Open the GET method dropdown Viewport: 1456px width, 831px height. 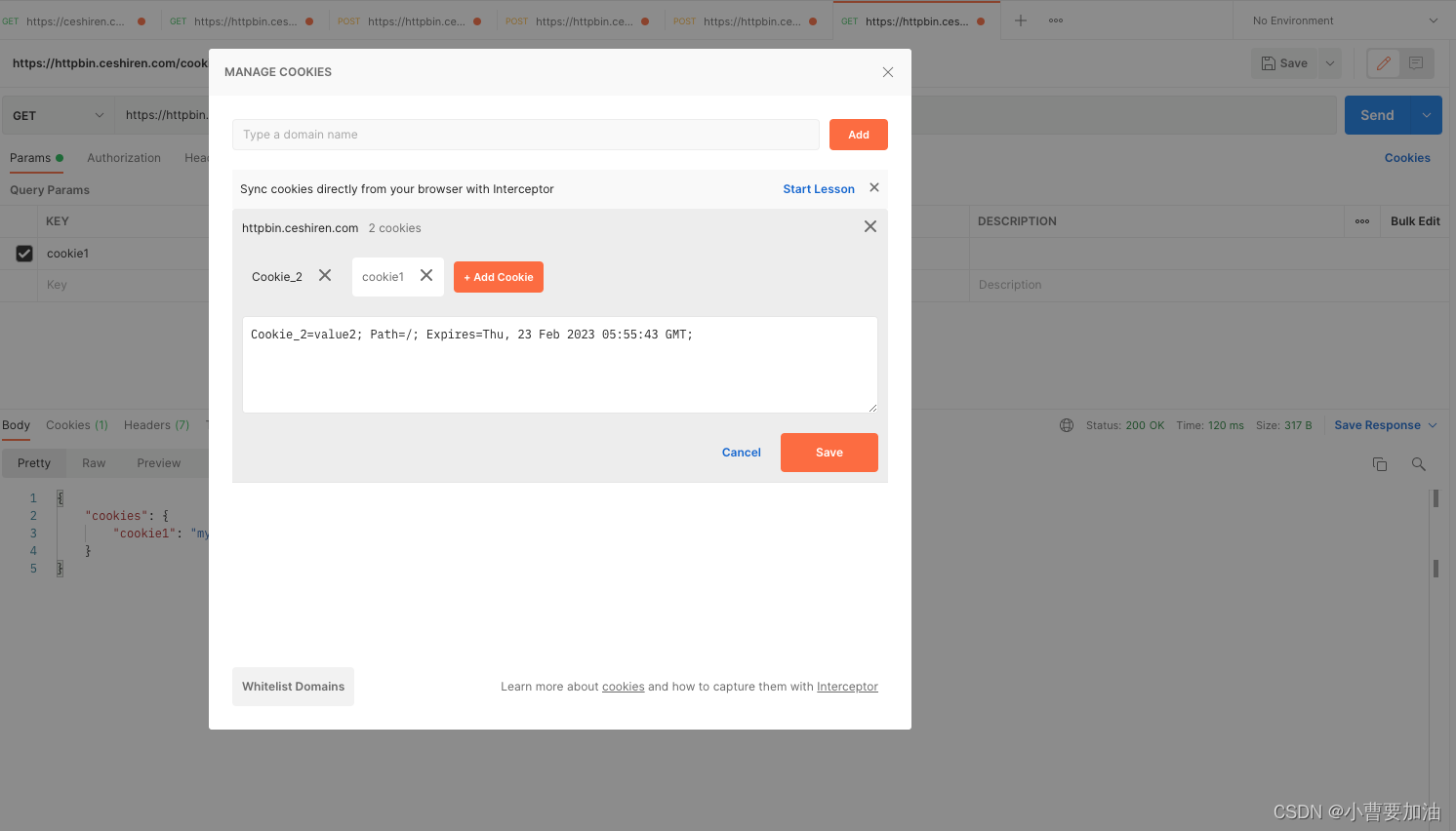click(58, 115)
